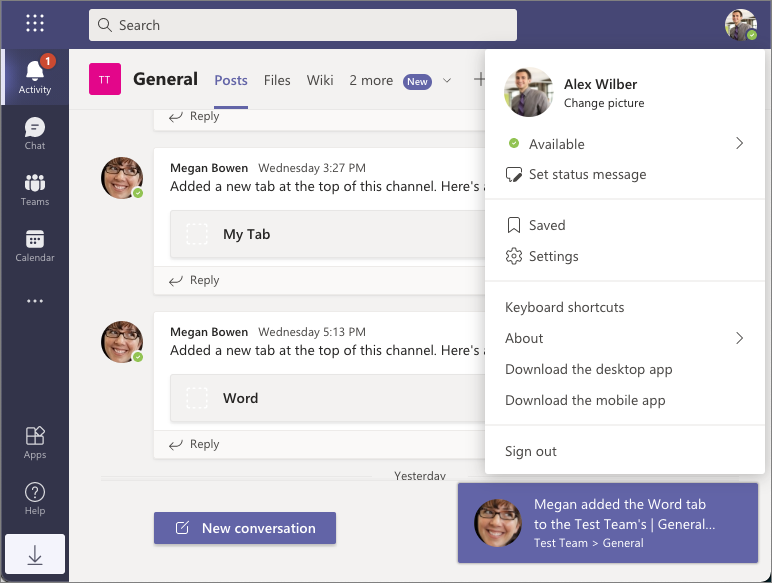This screenshot has height=583, width=772.
Task: Click the search magnifier icon
Action: tap(104, 25)
